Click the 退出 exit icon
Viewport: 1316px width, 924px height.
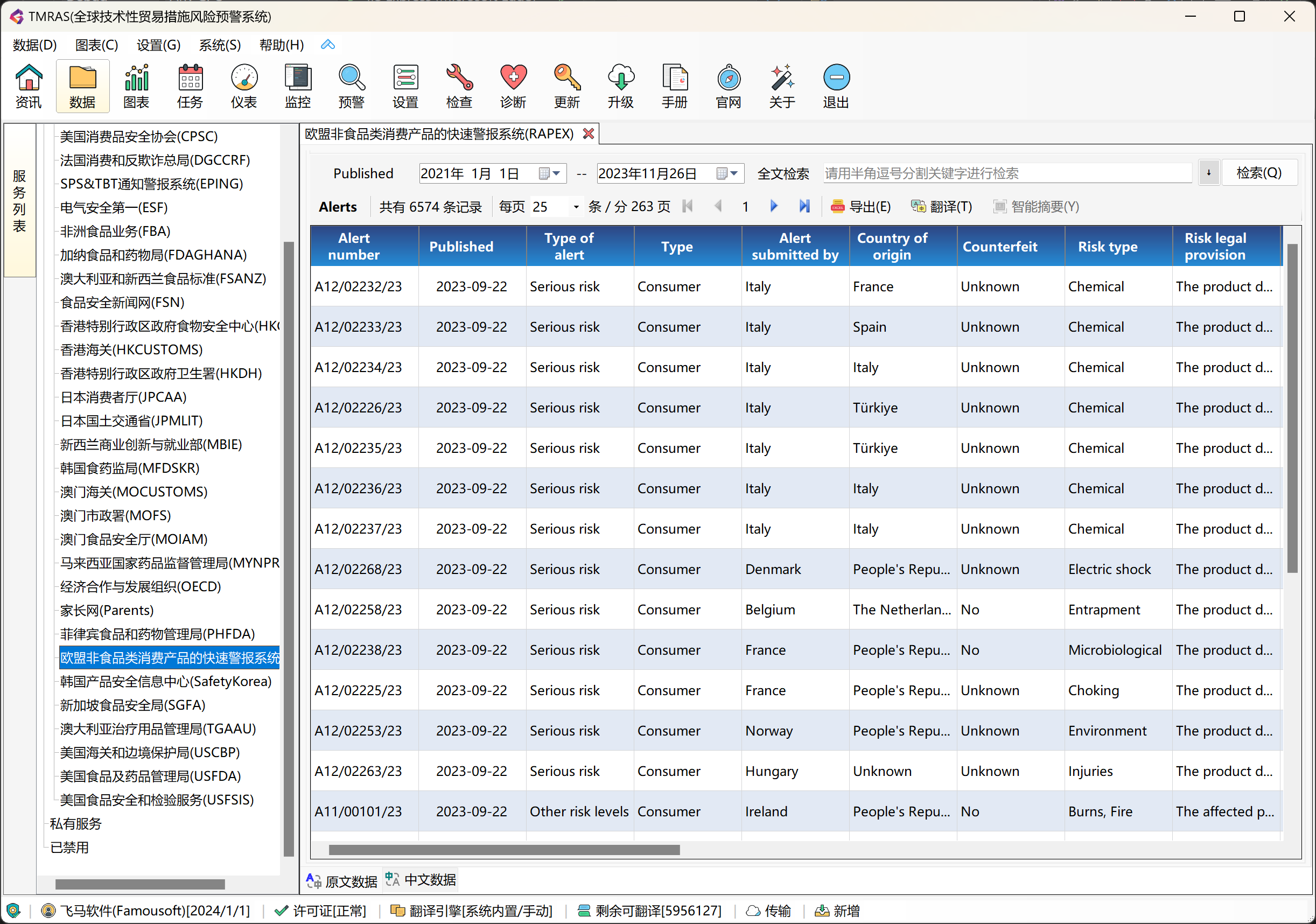836,86
